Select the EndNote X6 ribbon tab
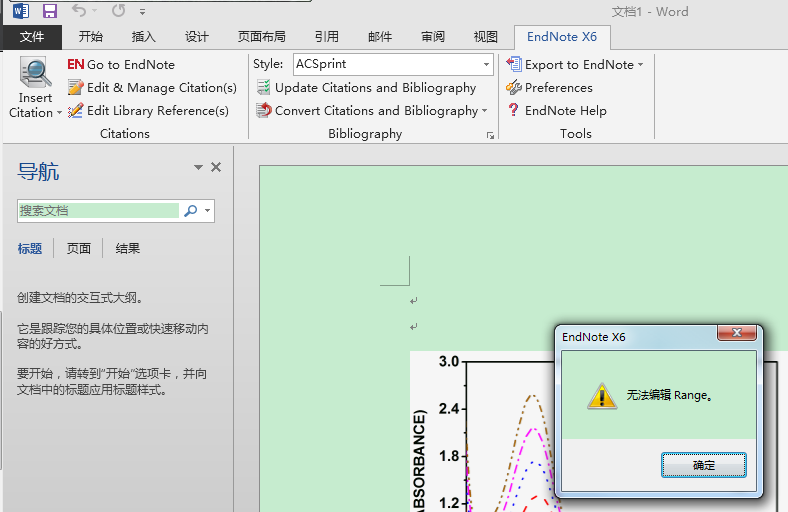Screen dimensions: 788x512 click(x=562, y=37)
